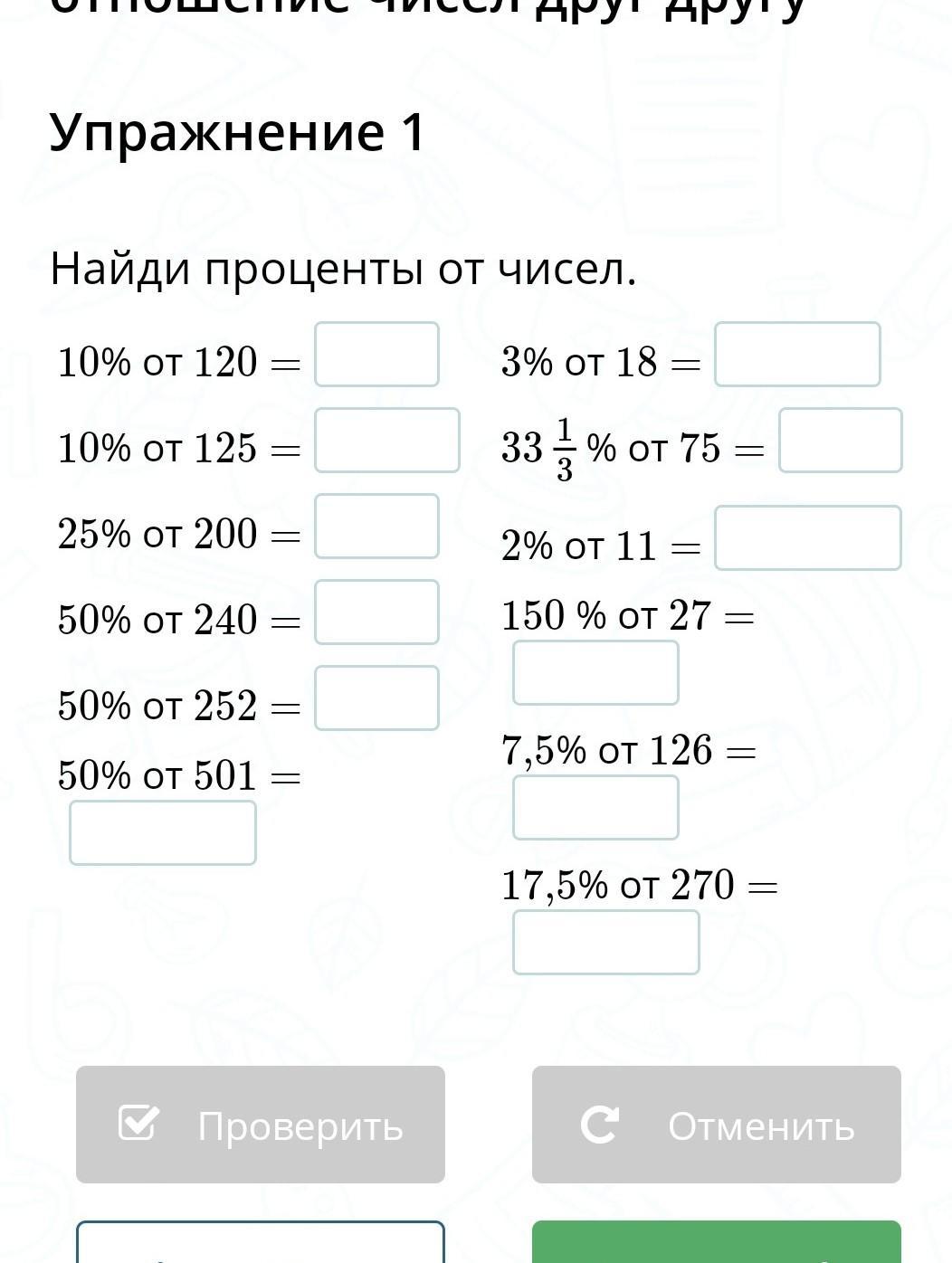Click answer field under 7,5% от 126
Screen dimensions: 952x1263
(595, 808)
